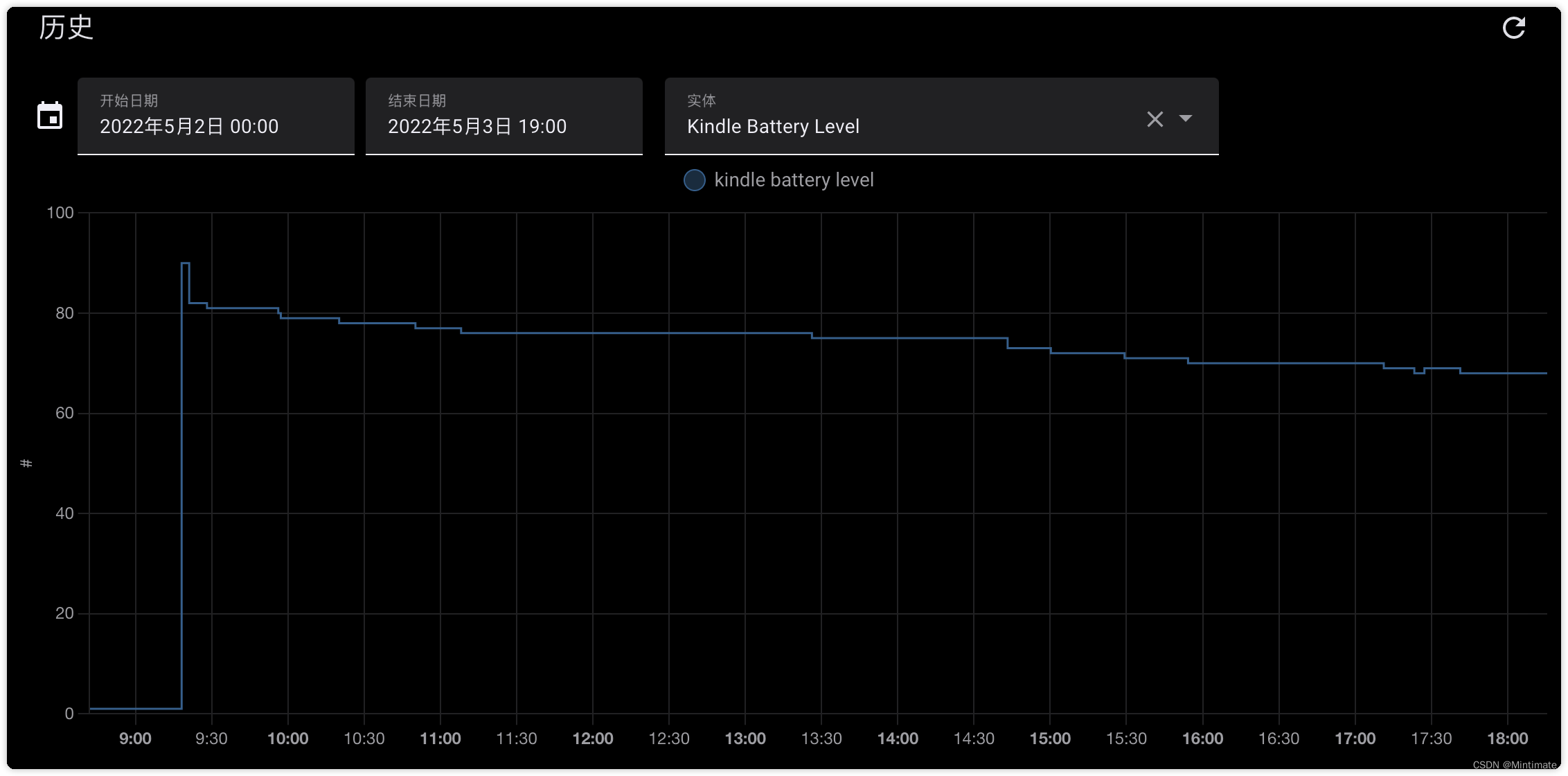Click the 12:00 time axis label
This screenshot has width=1568, height=776.
point(593,739)
